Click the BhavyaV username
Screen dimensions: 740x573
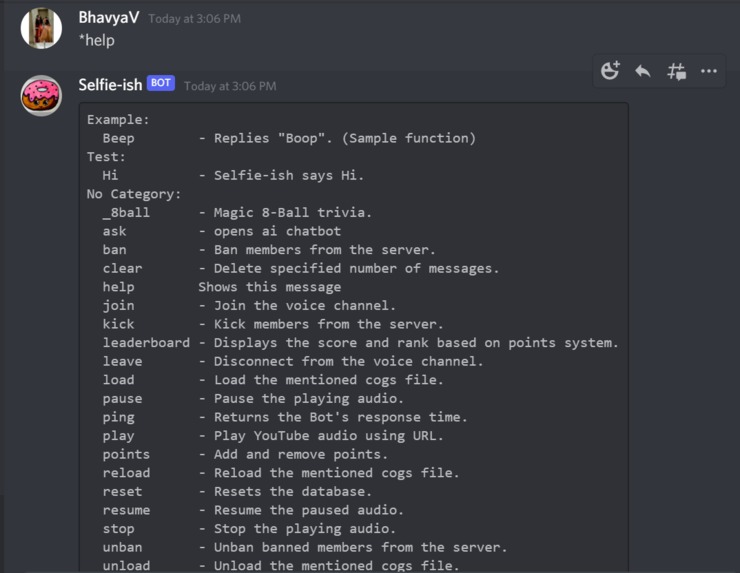point(109,18)
